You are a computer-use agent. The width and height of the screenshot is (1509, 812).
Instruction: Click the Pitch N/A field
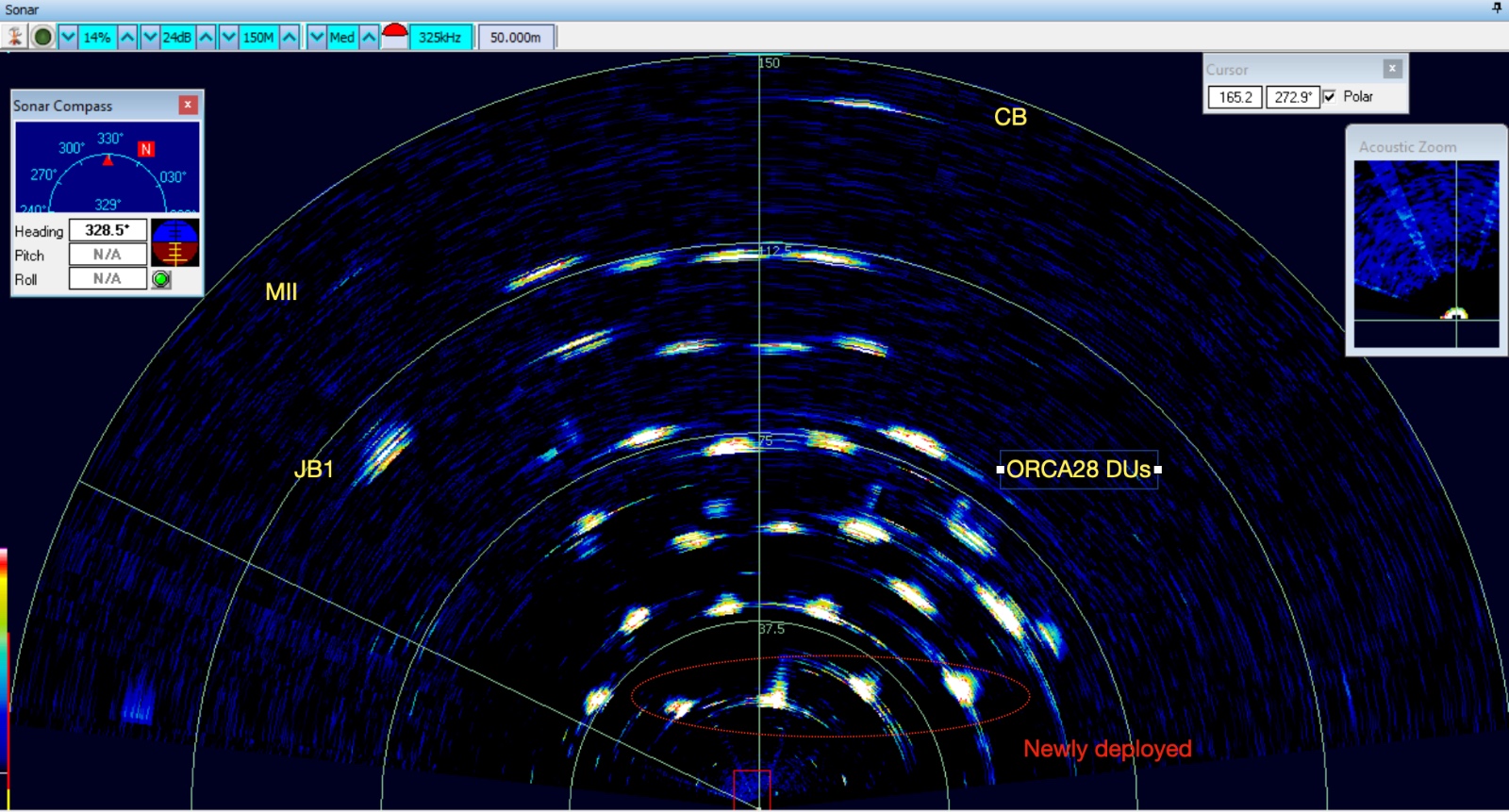click(108, 255)
